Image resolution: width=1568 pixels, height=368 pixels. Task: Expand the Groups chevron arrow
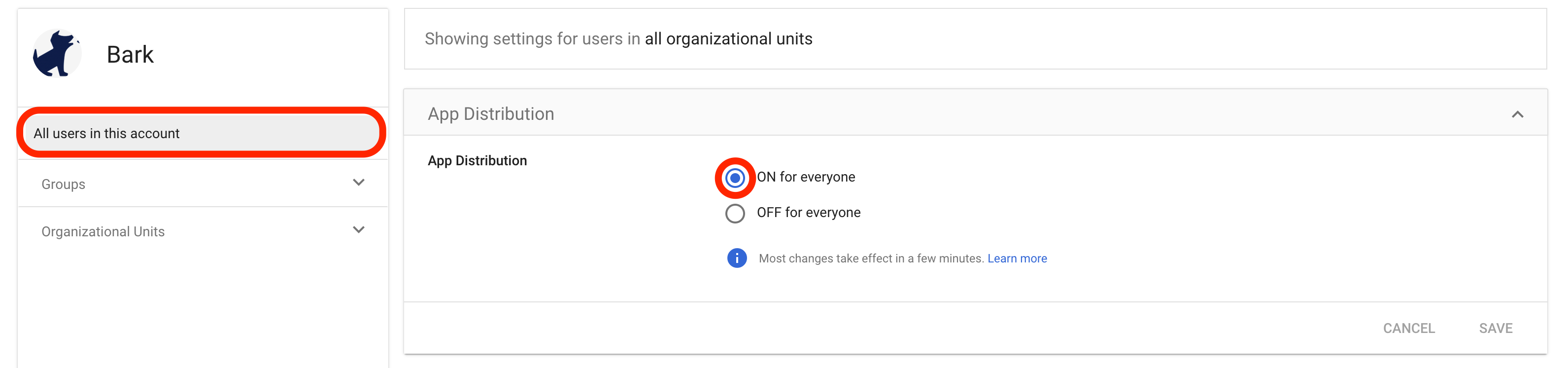pos(359,182)
